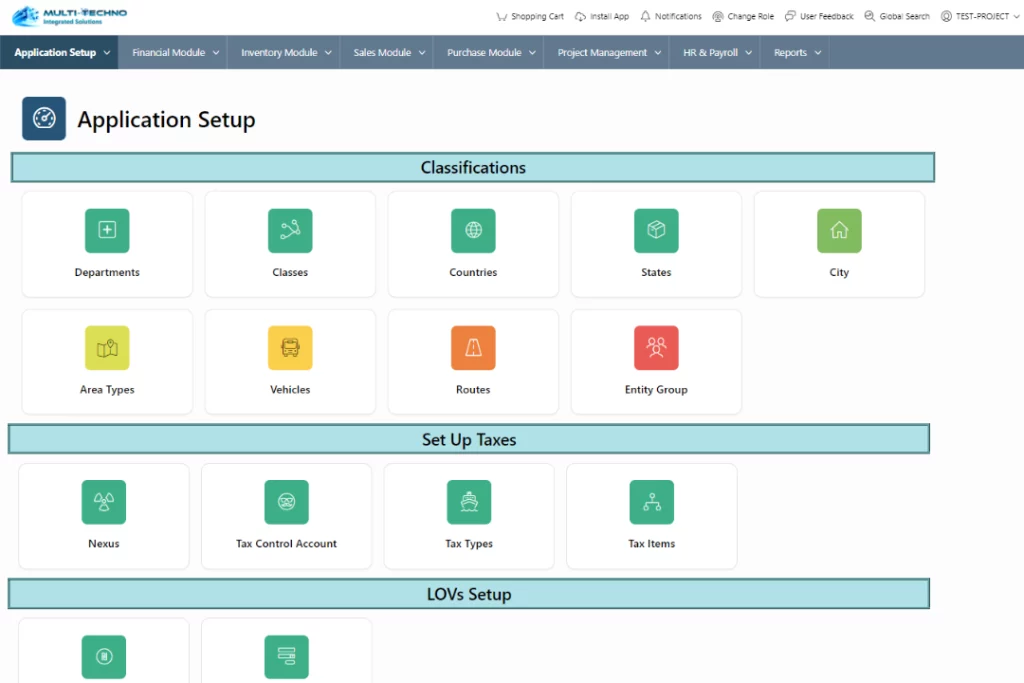Click the Classes icon

(x=290, y=231)
